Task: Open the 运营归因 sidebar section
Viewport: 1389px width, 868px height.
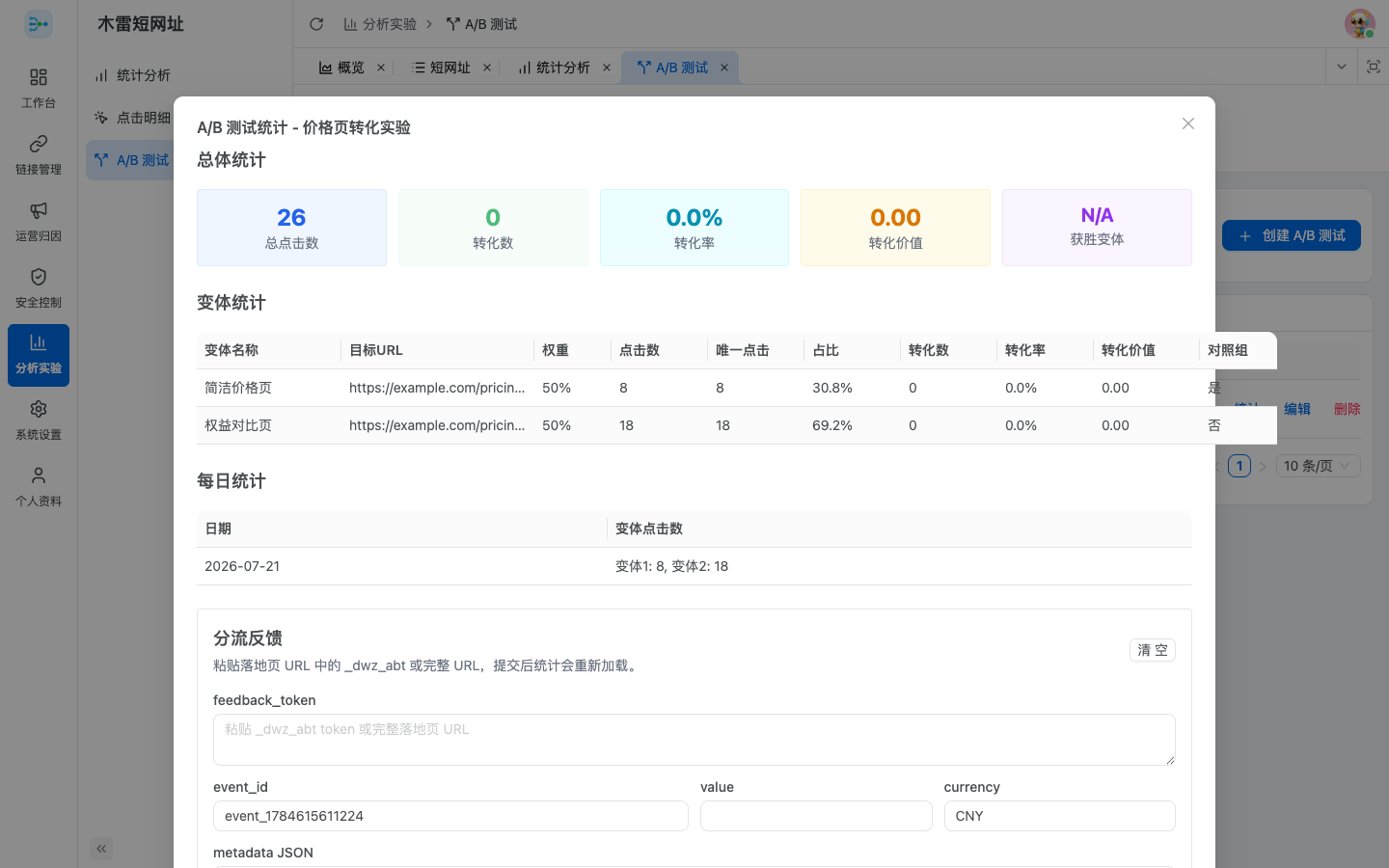Action: (x=39, y=221)
